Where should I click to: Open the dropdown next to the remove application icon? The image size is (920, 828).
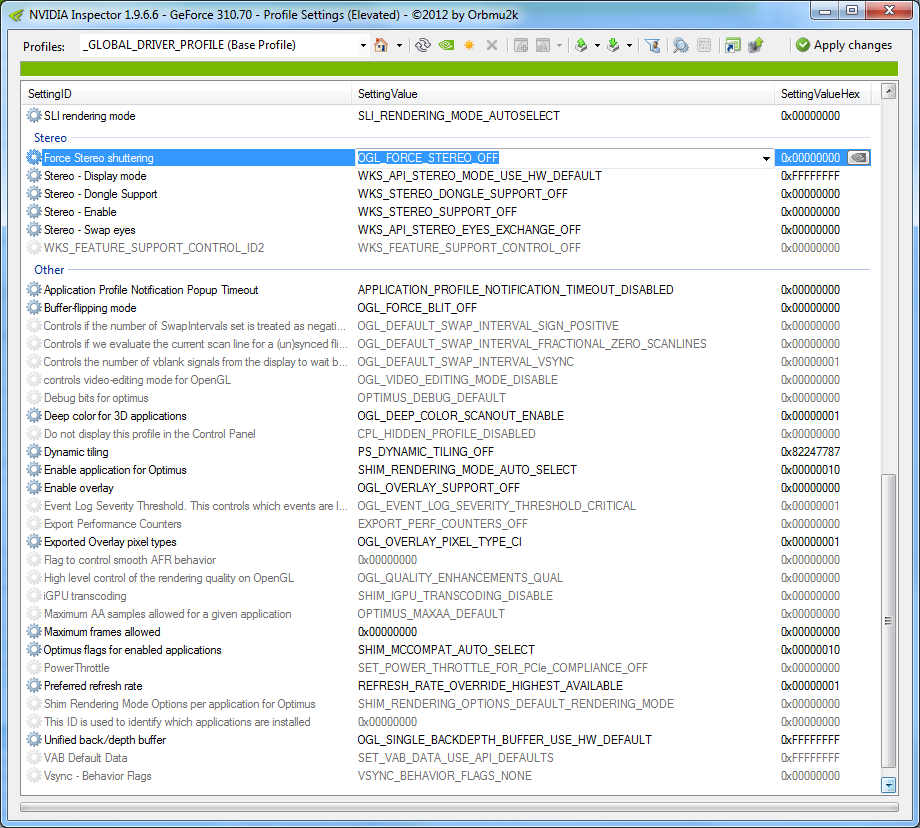(559, 45)
